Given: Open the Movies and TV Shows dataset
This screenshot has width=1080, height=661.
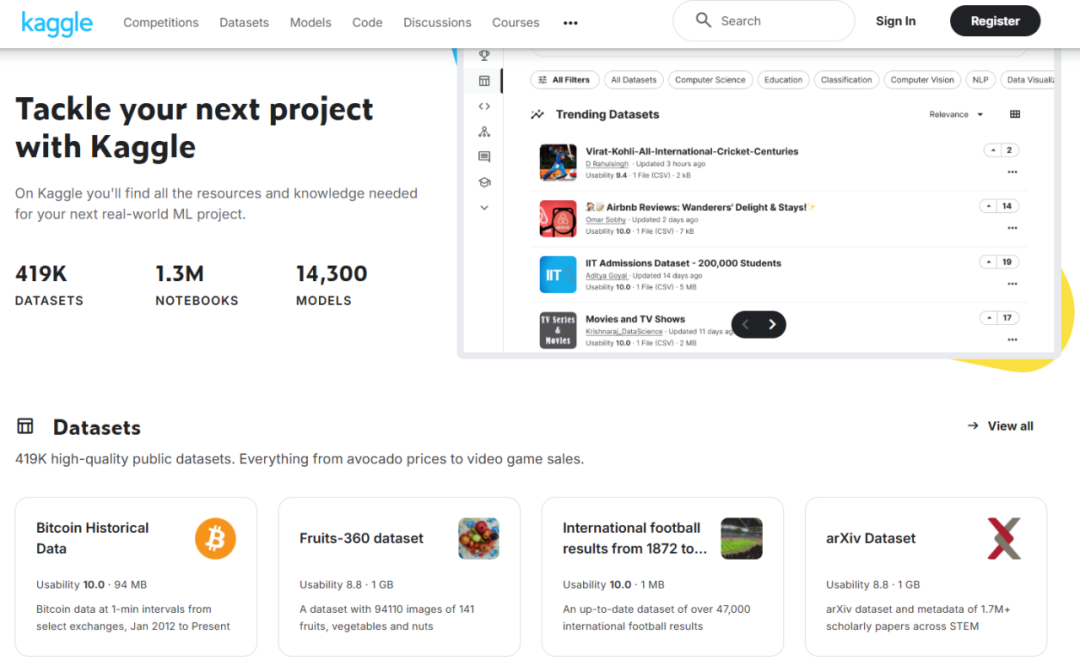Looking at the screenshot, I should click(635, 319).
